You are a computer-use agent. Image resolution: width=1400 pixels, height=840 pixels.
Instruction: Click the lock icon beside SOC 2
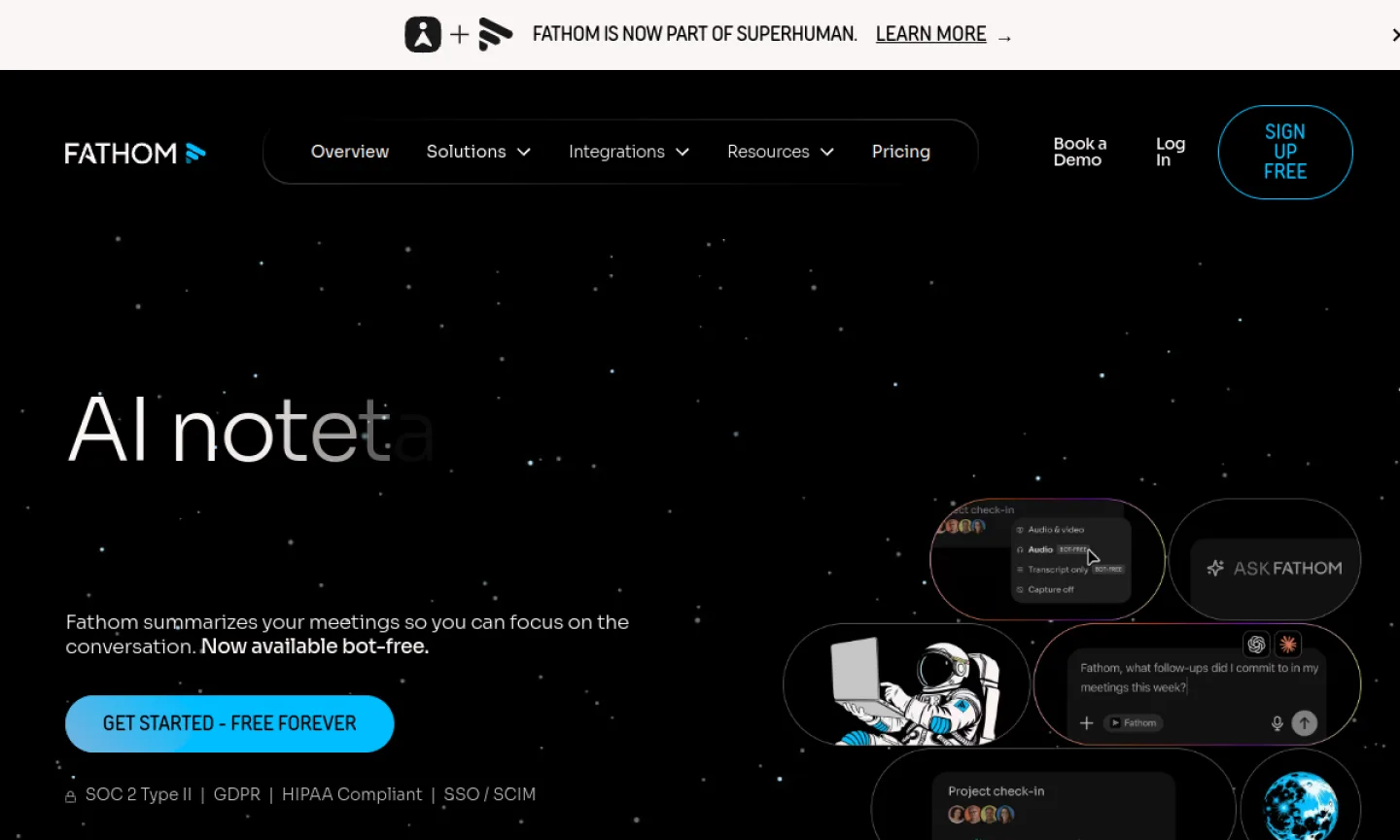point(71,796)
